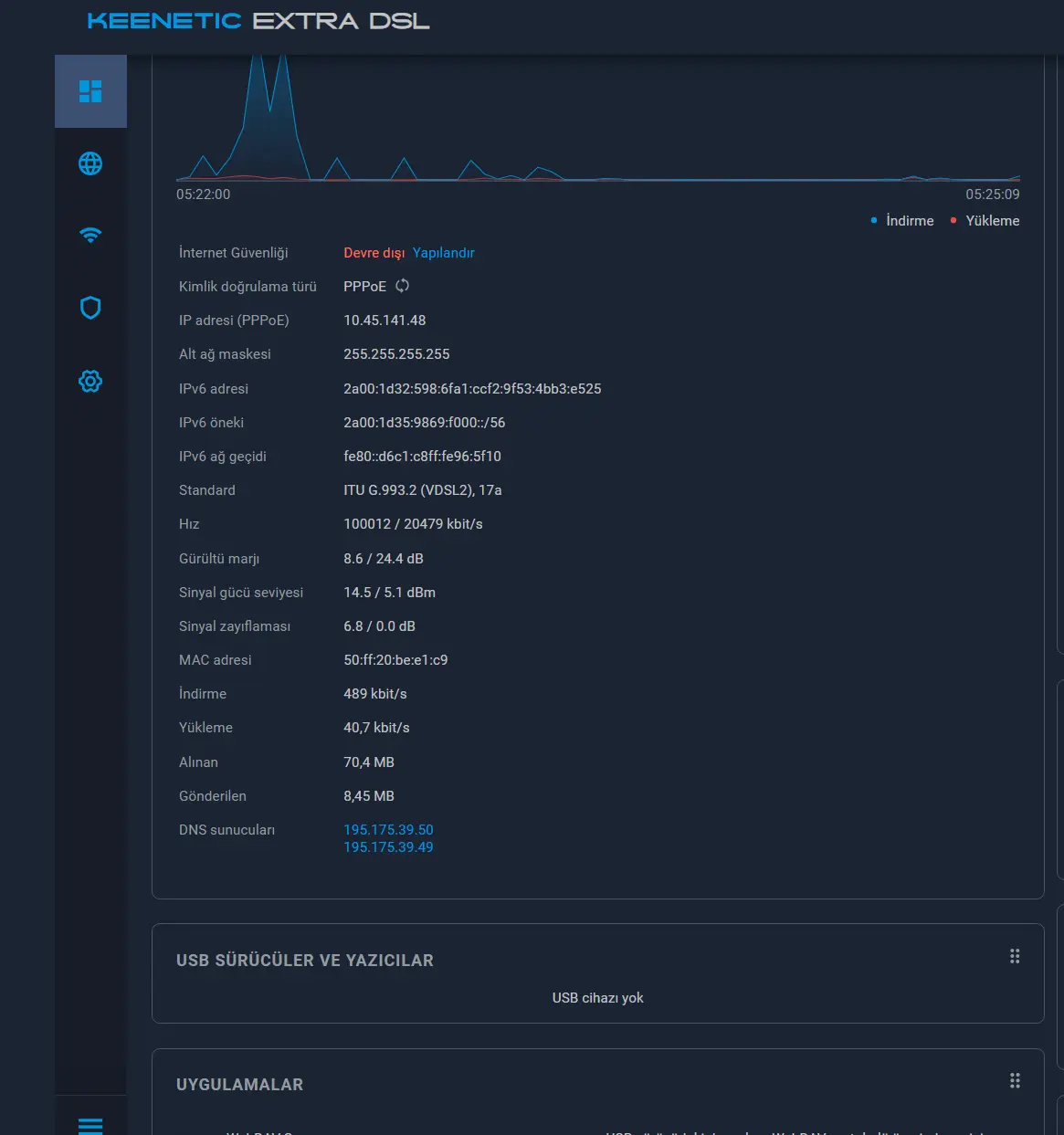
Task: Click the chart start time 05:22:00
Action: pyautogui.click(x=203, y=194)
